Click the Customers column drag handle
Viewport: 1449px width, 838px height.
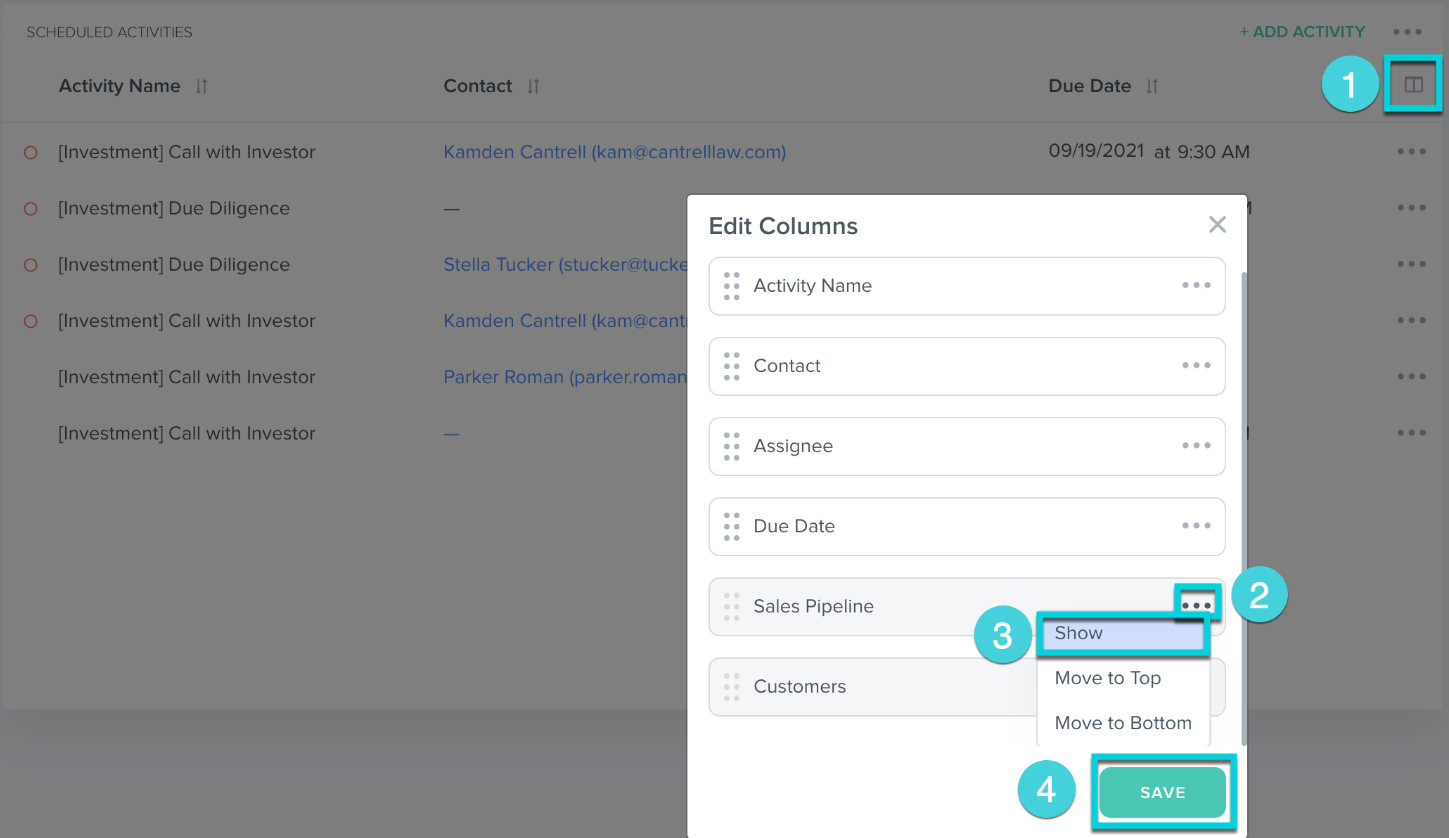[731, 686]
